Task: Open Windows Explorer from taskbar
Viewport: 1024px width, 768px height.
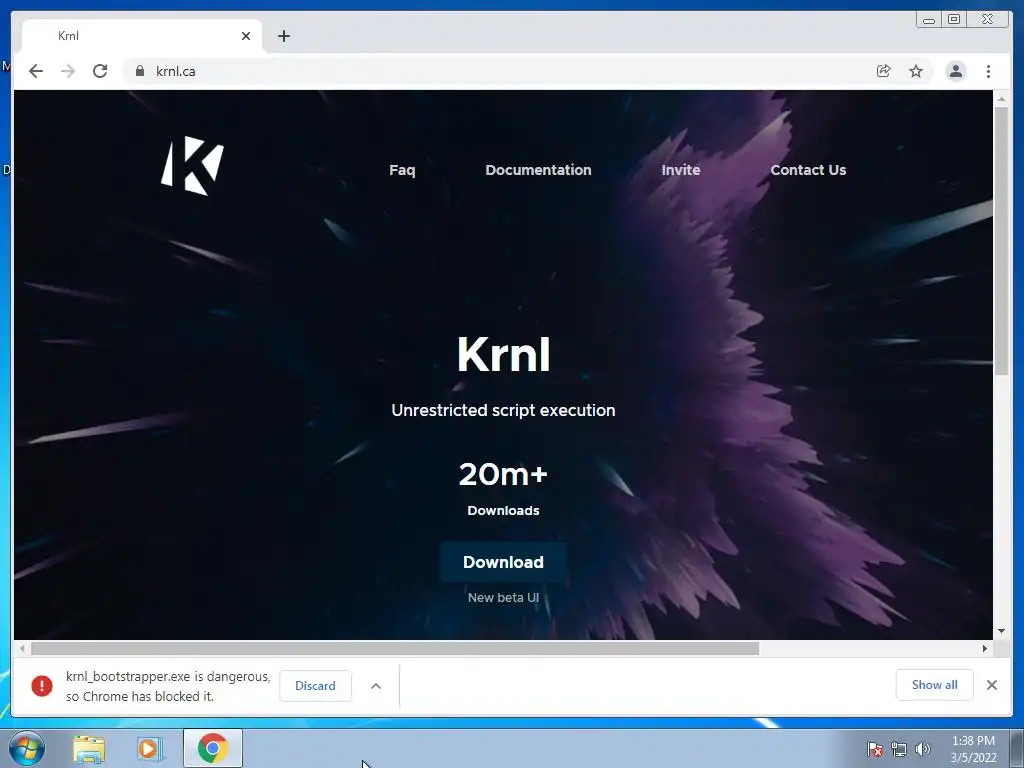Action: click(89, 749)
